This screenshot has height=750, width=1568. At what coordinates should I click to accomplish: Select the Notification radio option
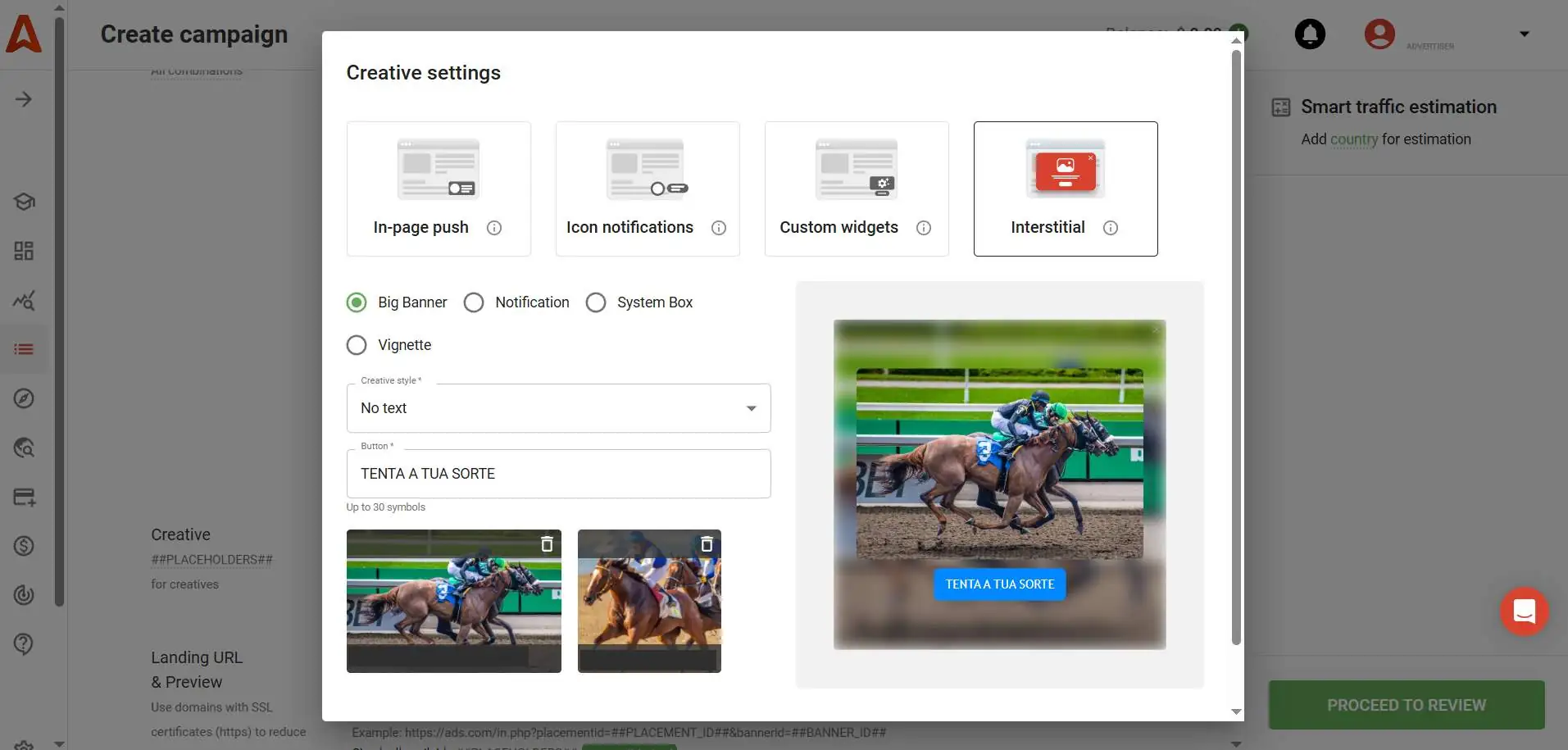pyautogui.click(x=474, y=302)
